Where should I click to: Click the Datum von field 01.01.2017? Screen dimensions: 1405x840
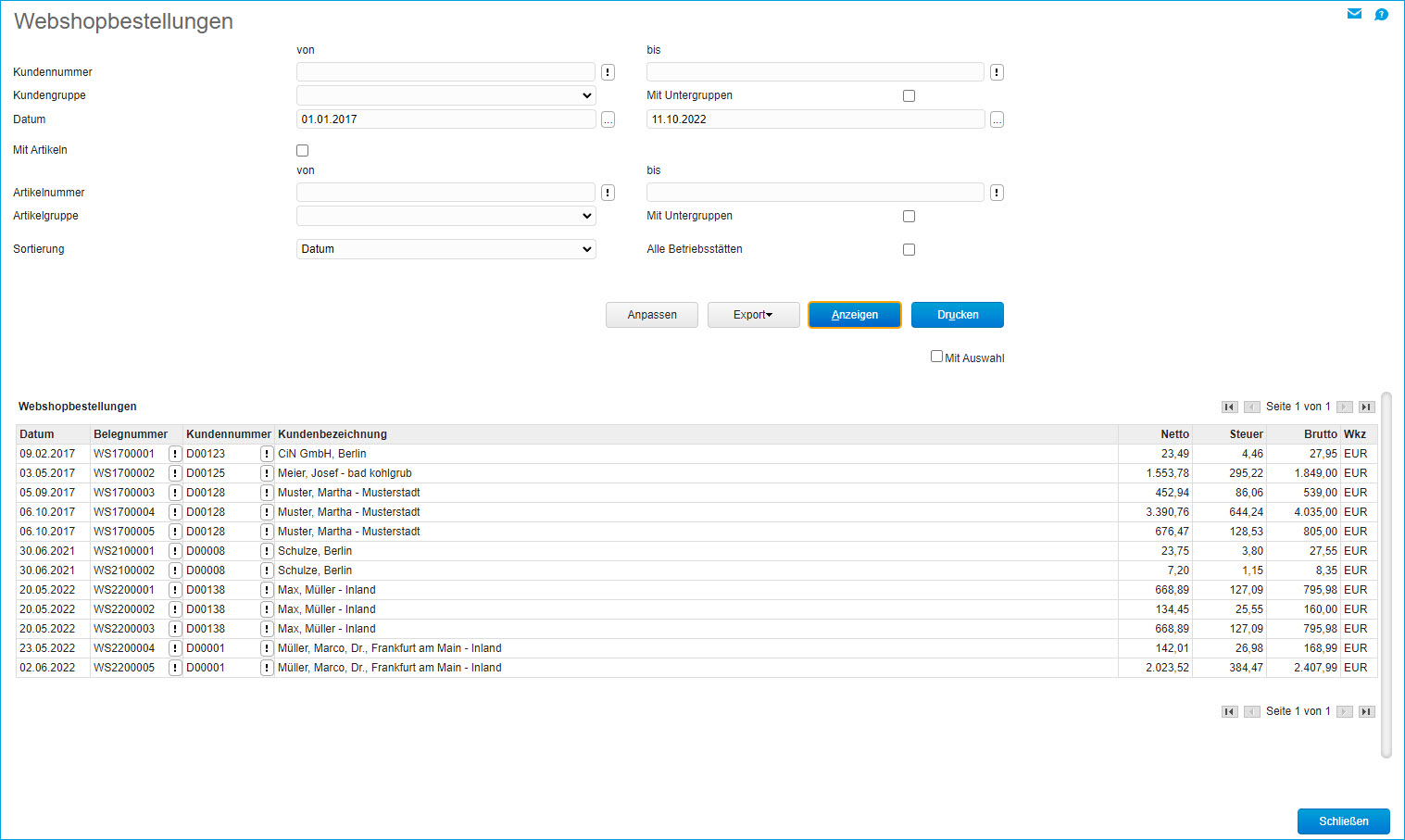click(x=445, y=119)
